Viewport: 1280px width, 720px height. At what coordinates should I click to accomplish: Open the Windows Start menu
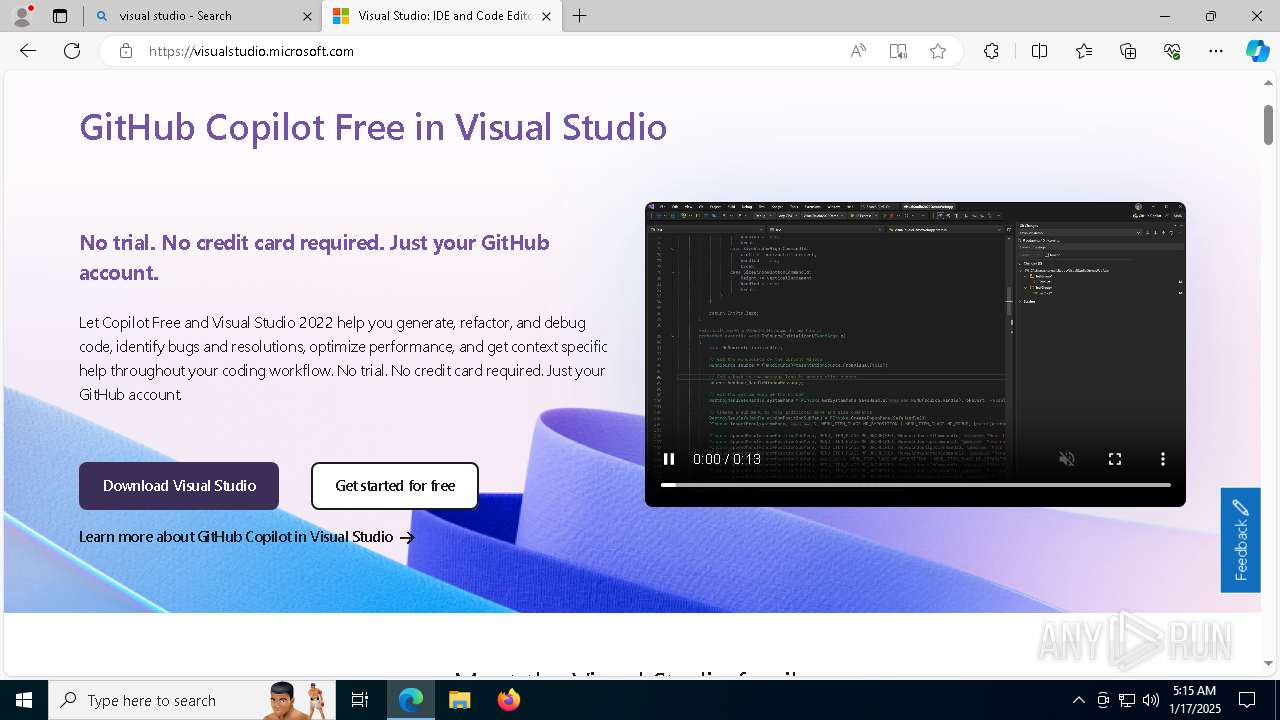click(x=24, y=700)
